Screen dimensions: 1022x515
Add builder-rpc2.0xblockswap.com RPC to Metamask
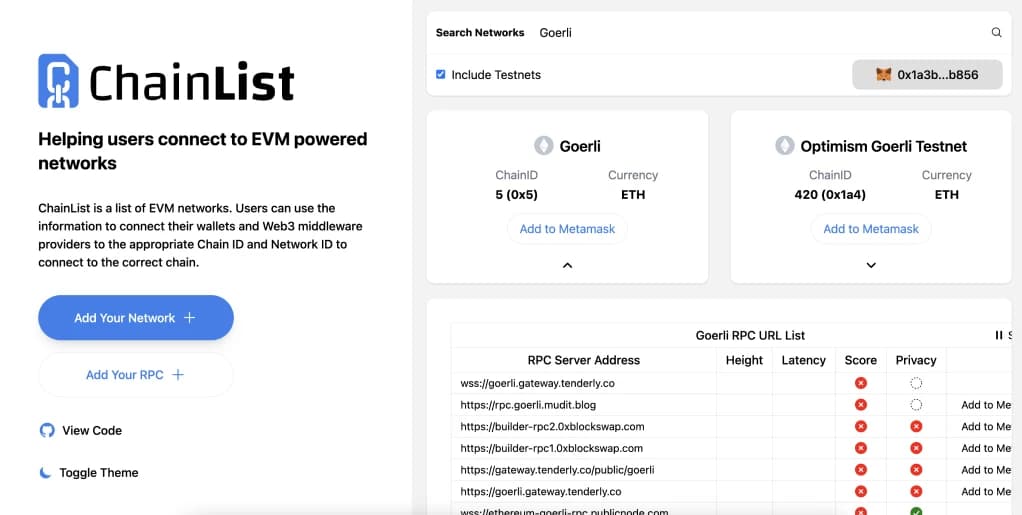tap(986, 427)
